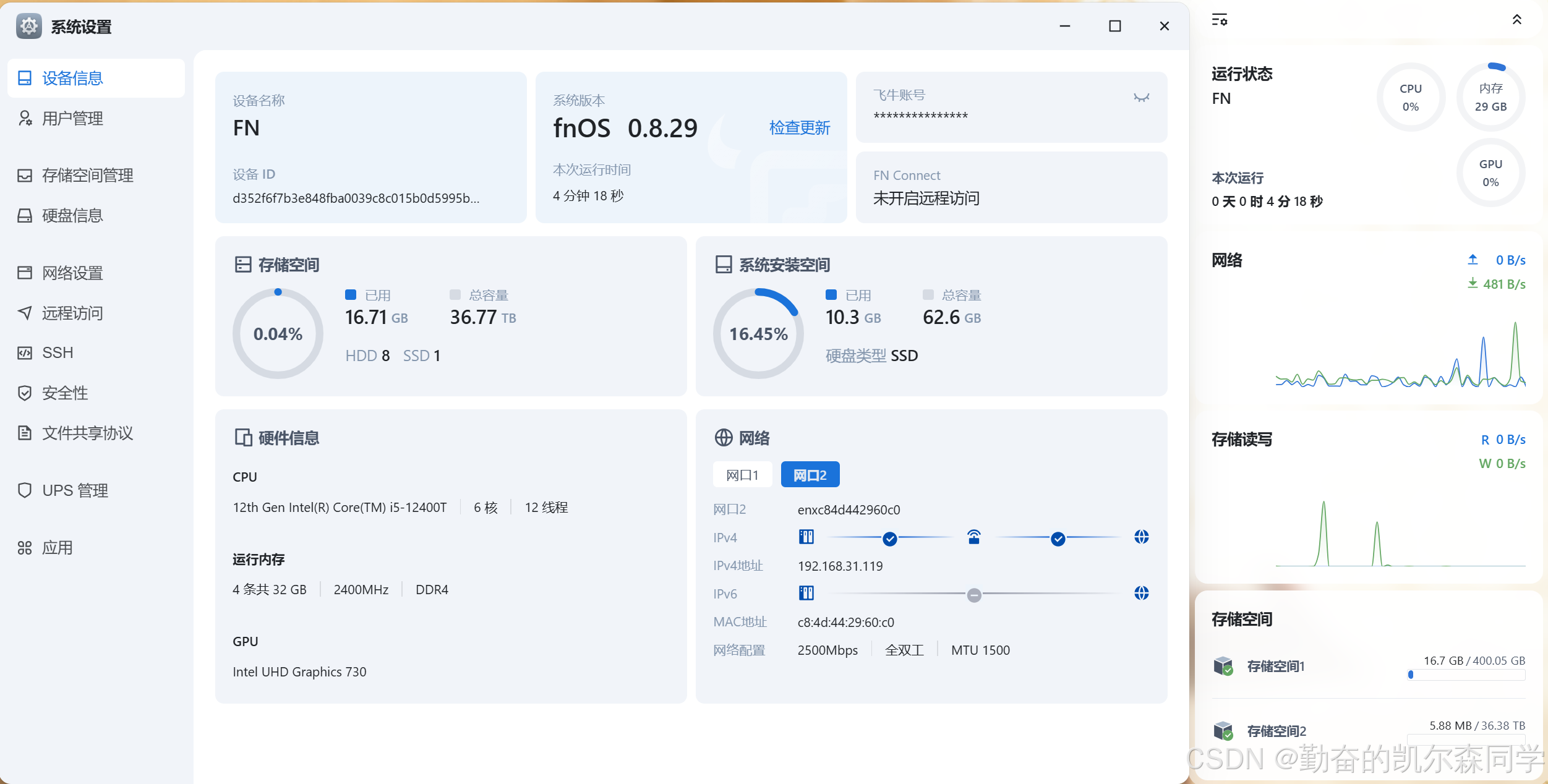Screen dimensions: 1548x784
Task: Open 网络设置 in the sidebar
Action: (x=72, y=273)
